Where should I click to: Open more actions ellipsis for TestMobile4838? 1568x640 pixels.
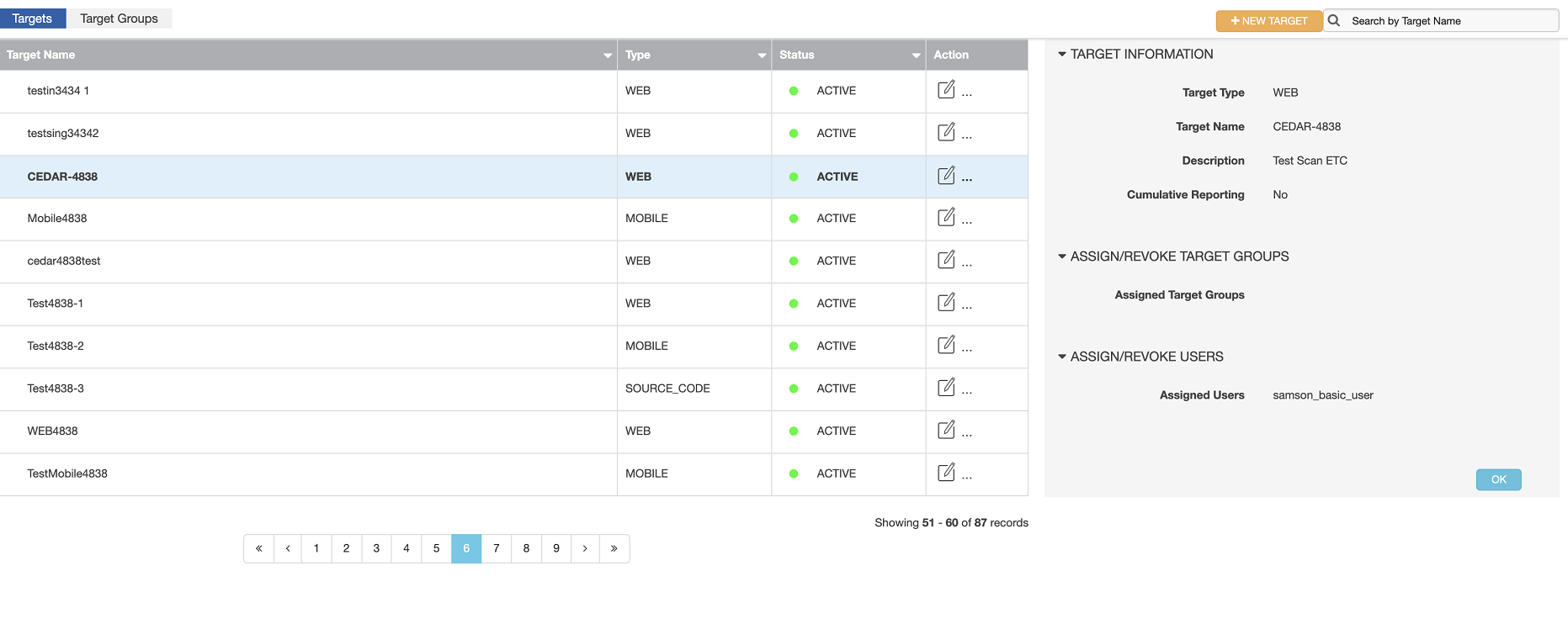[967, 479]
